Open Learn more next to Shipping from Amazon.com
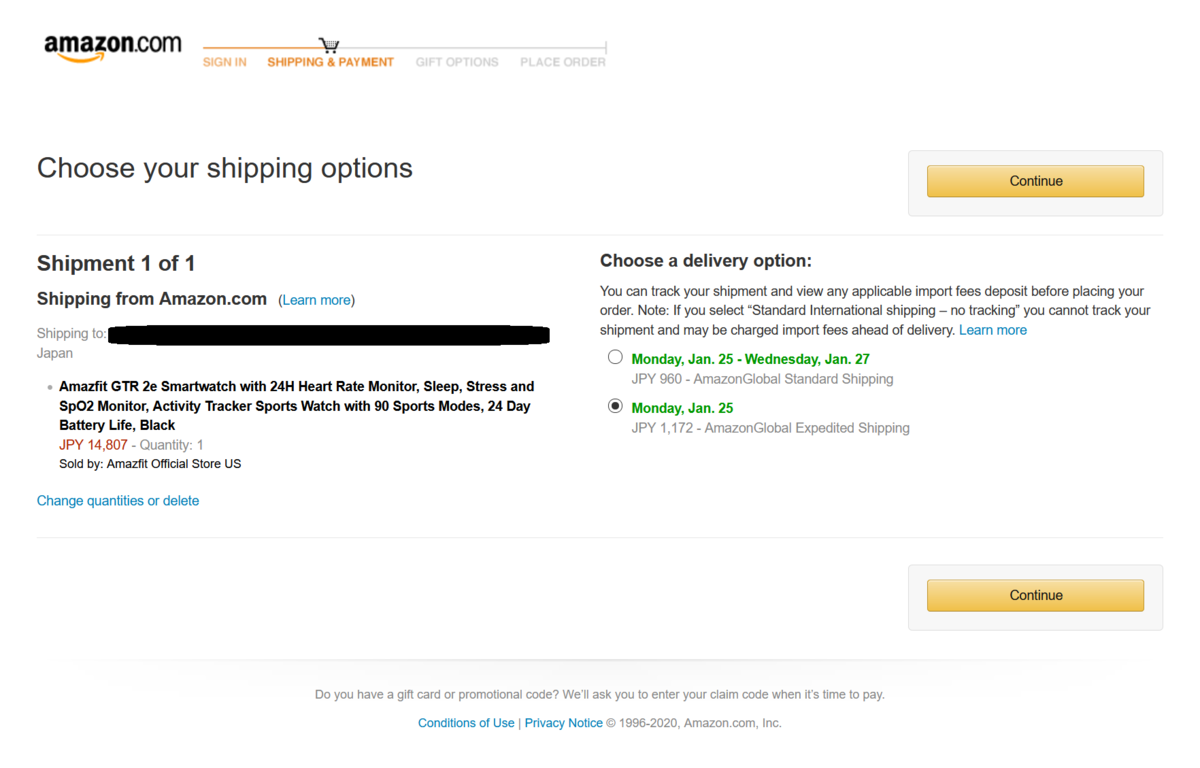The width and height of the screenshot is (1200, 768). coord(317,300)
